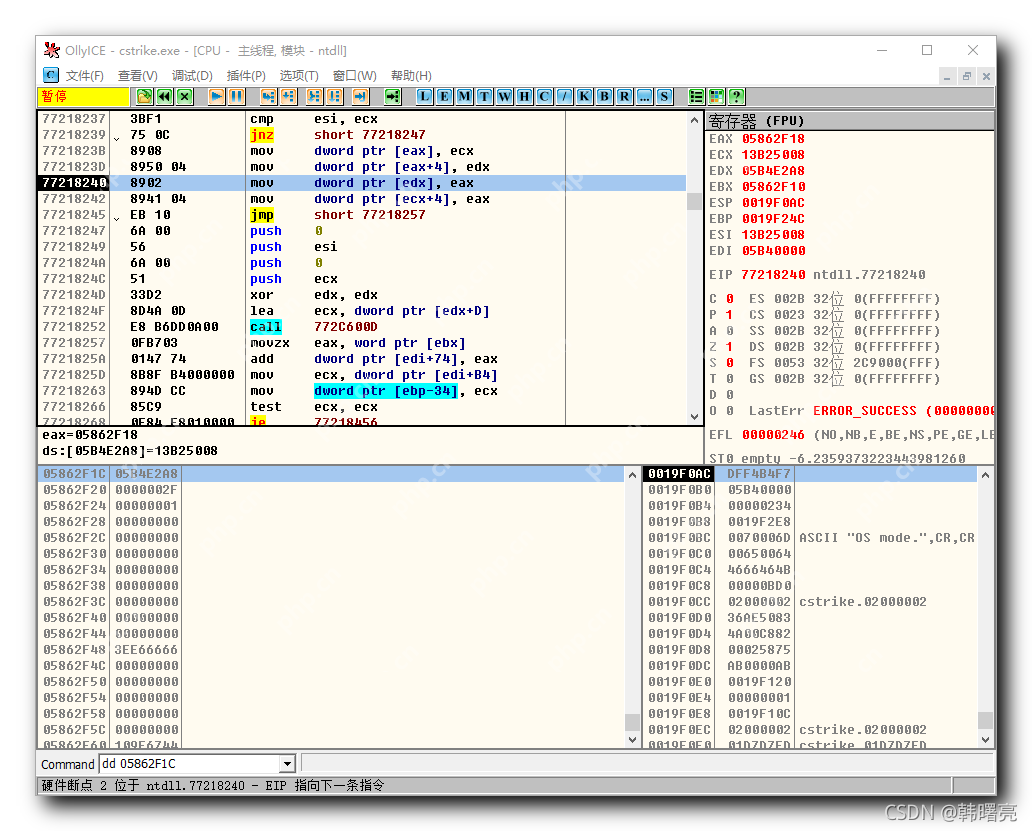Show Memory map via M button
Viewport: 1032px width, 831px height.
(465, 97)
